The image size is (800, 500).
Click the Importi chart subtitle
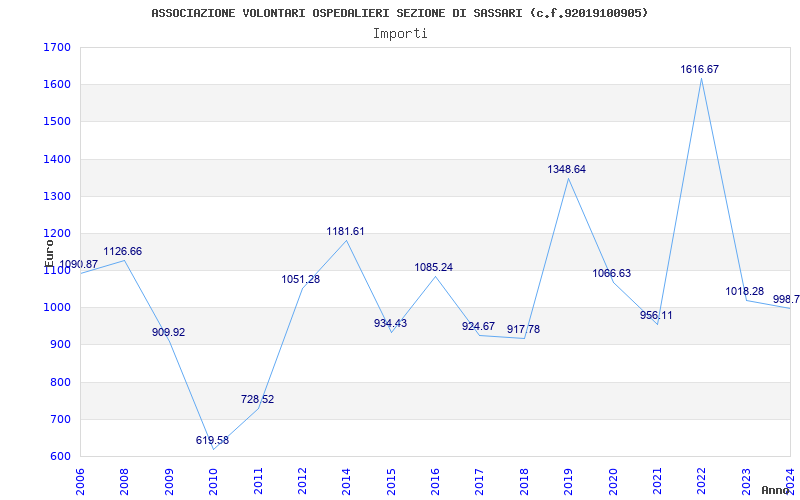pos(400,34)
